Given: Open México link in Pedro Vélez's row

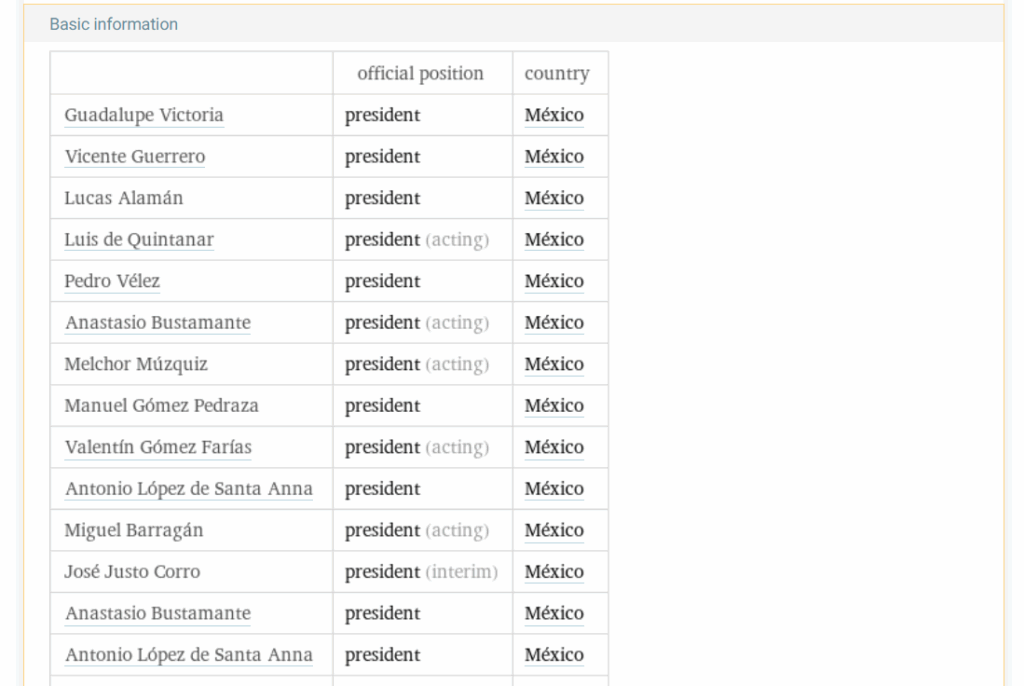Looking at the screenshot, I should (554, 281).
